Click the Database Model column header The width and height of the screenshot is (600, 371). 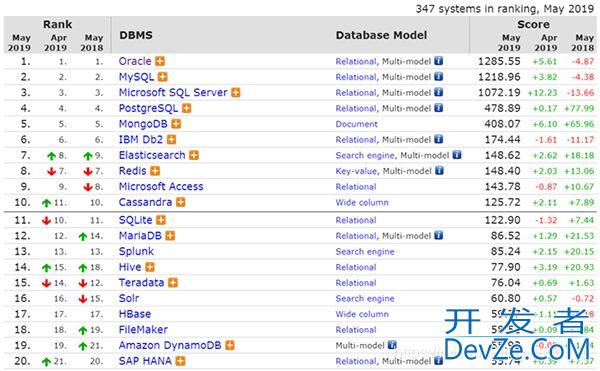tap(381, 35)
